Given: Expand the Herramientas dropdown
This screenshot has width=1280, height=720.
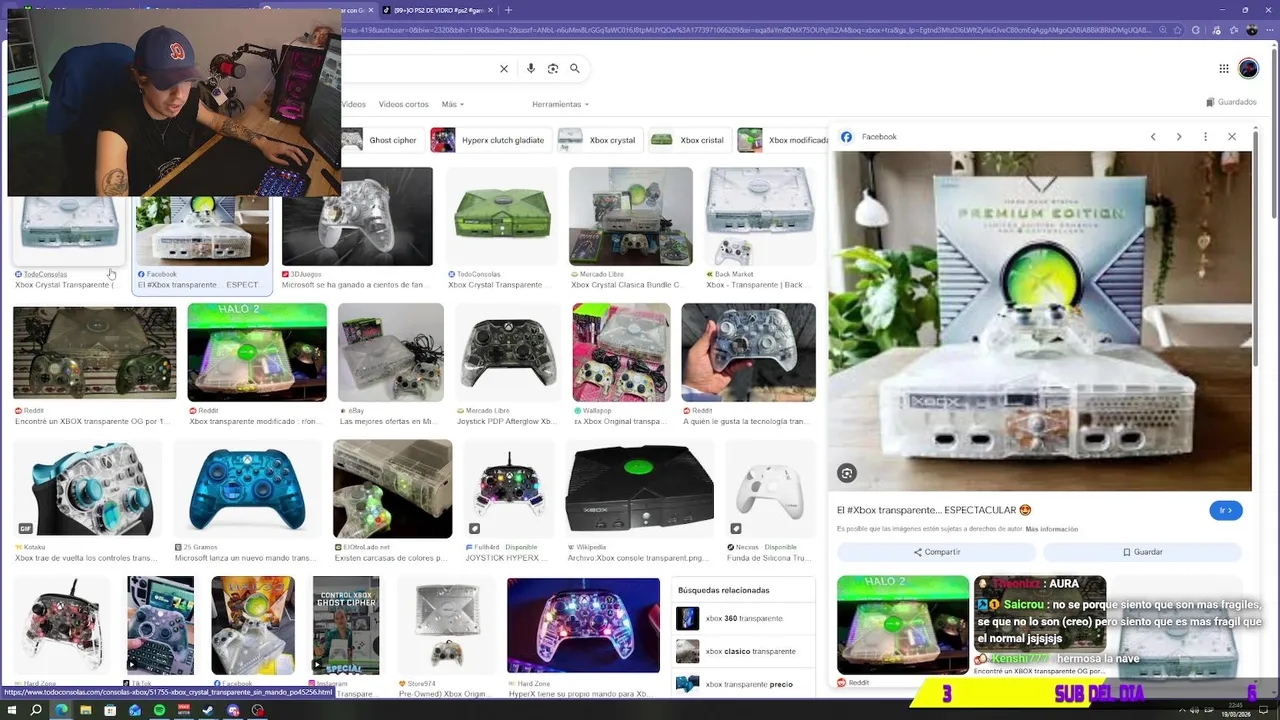Looking at the screenshot, I should (x=560, y=104).
